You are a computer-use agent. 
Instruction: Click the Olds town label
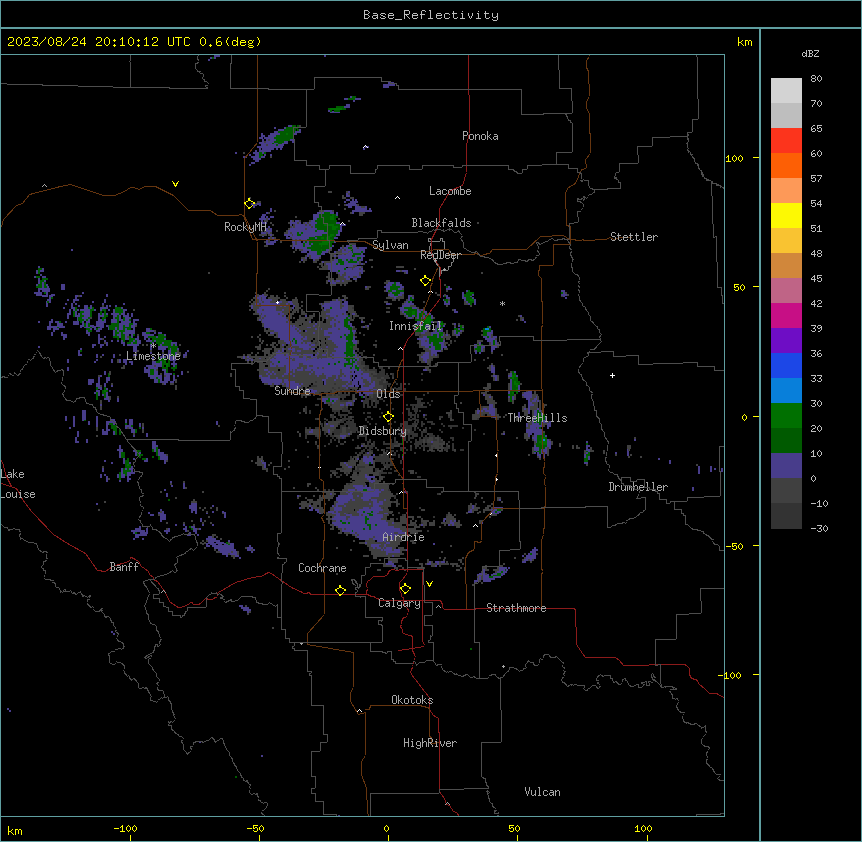[388, 394]
